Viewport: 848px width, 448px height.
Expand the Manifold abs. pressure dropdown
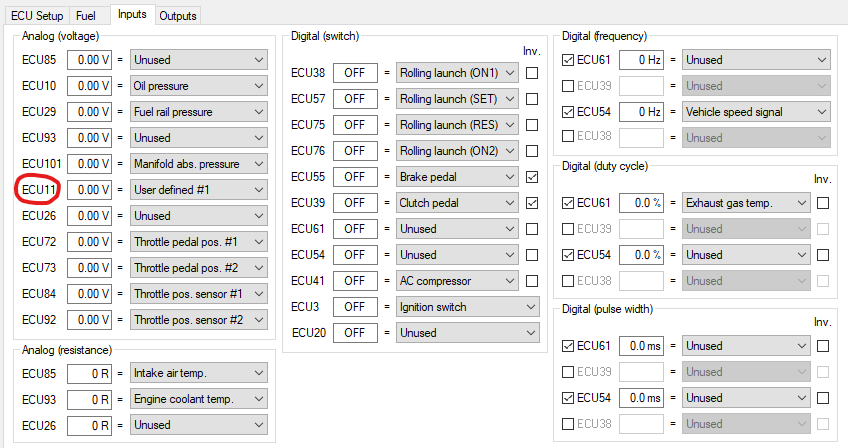(198, 164)
